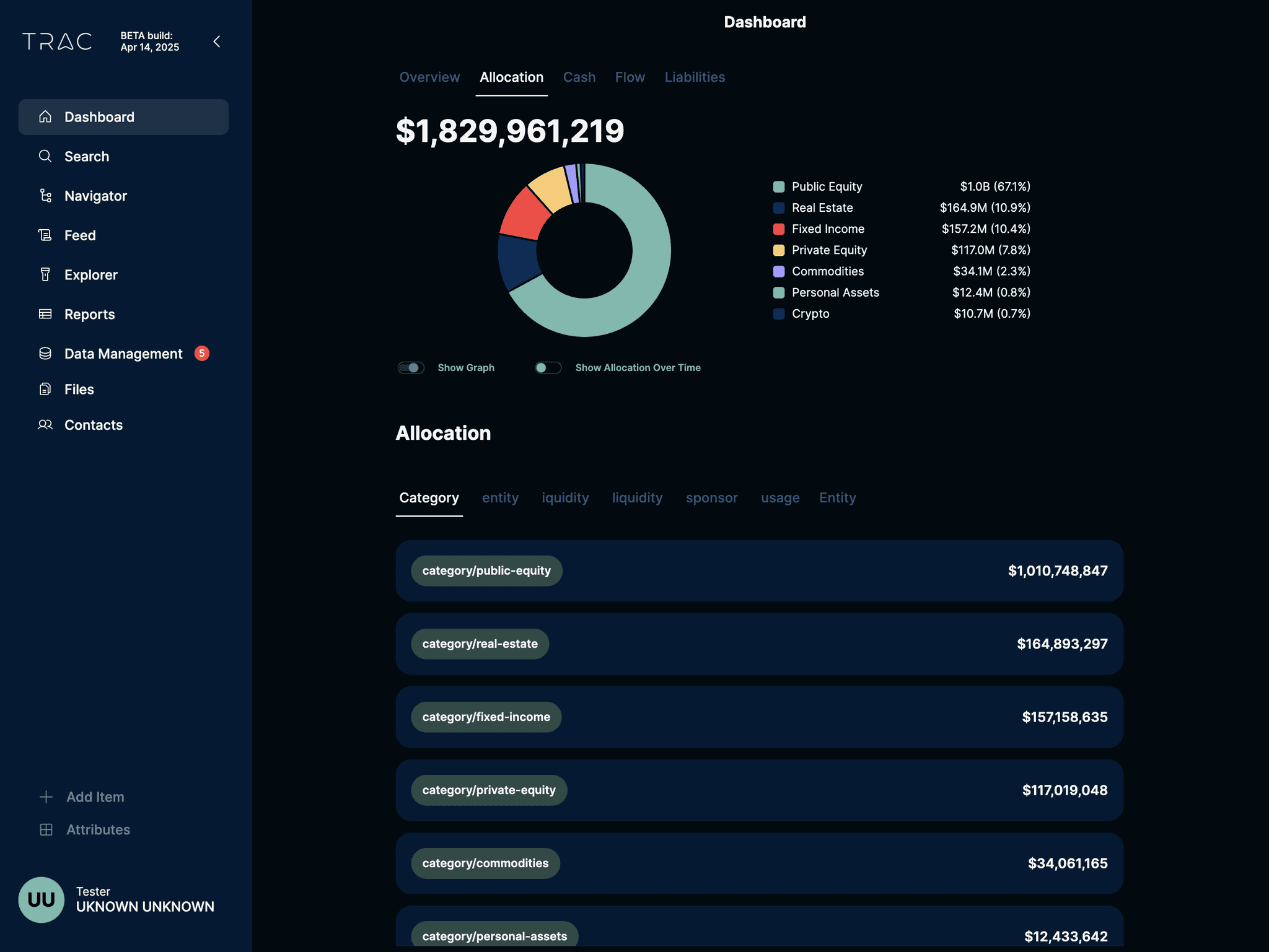Switch to the Cash tab
Viewport: 1269px width, 952px height.
(579, 77)
